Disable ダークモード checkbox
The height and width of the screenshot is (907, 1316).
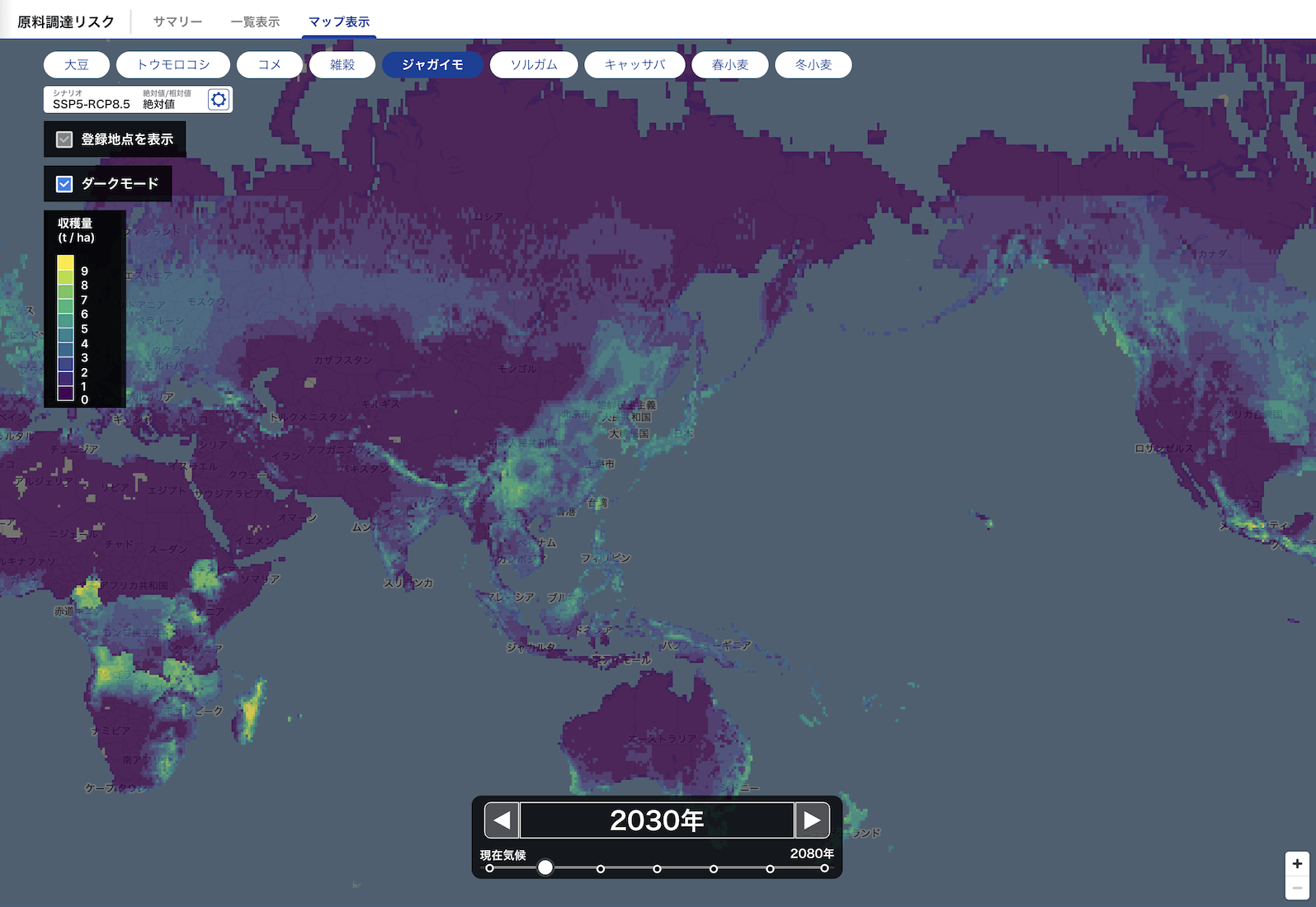click(x=64, y=184)
